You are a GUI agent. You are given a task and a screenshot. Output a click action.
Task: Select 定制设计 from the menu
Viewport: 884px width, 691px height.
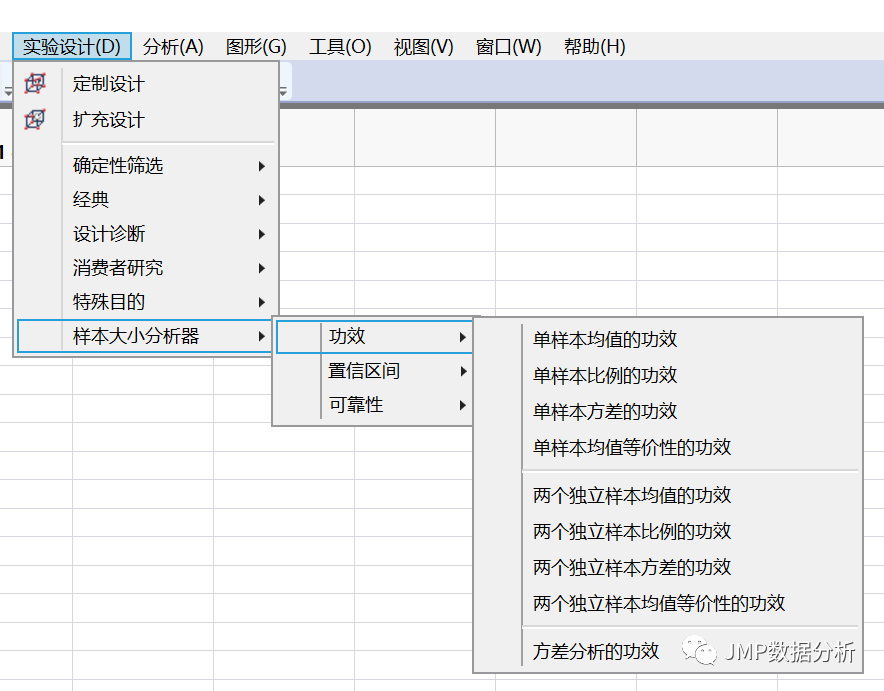point(107,84)
